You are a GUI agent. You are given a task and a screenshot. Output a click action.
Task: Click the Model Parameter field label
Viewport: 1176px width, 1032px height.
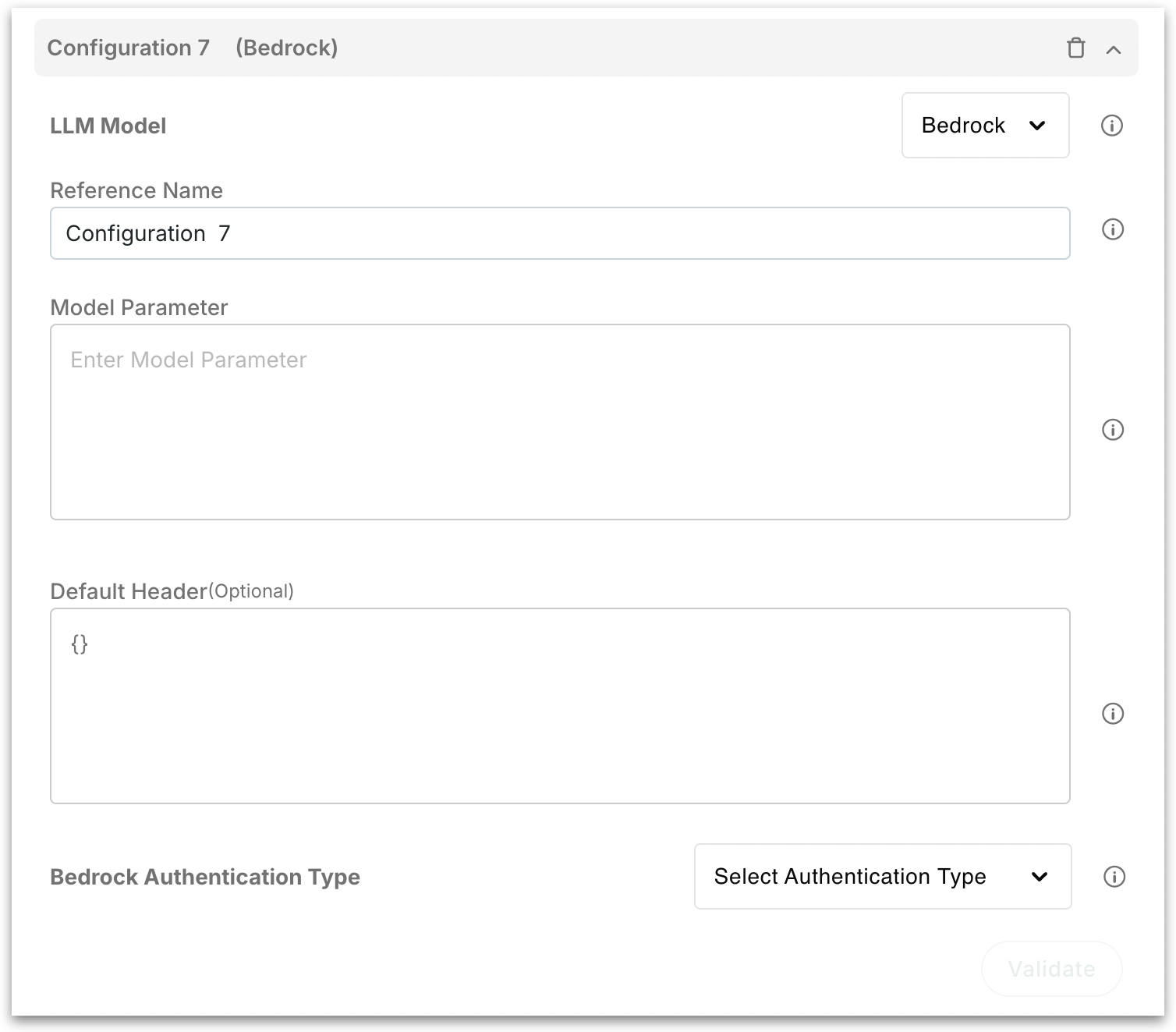139,307
